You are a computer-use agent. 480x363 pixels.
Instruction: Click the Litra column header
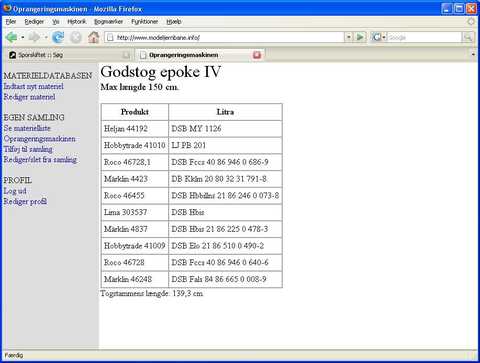coord(225,112)
